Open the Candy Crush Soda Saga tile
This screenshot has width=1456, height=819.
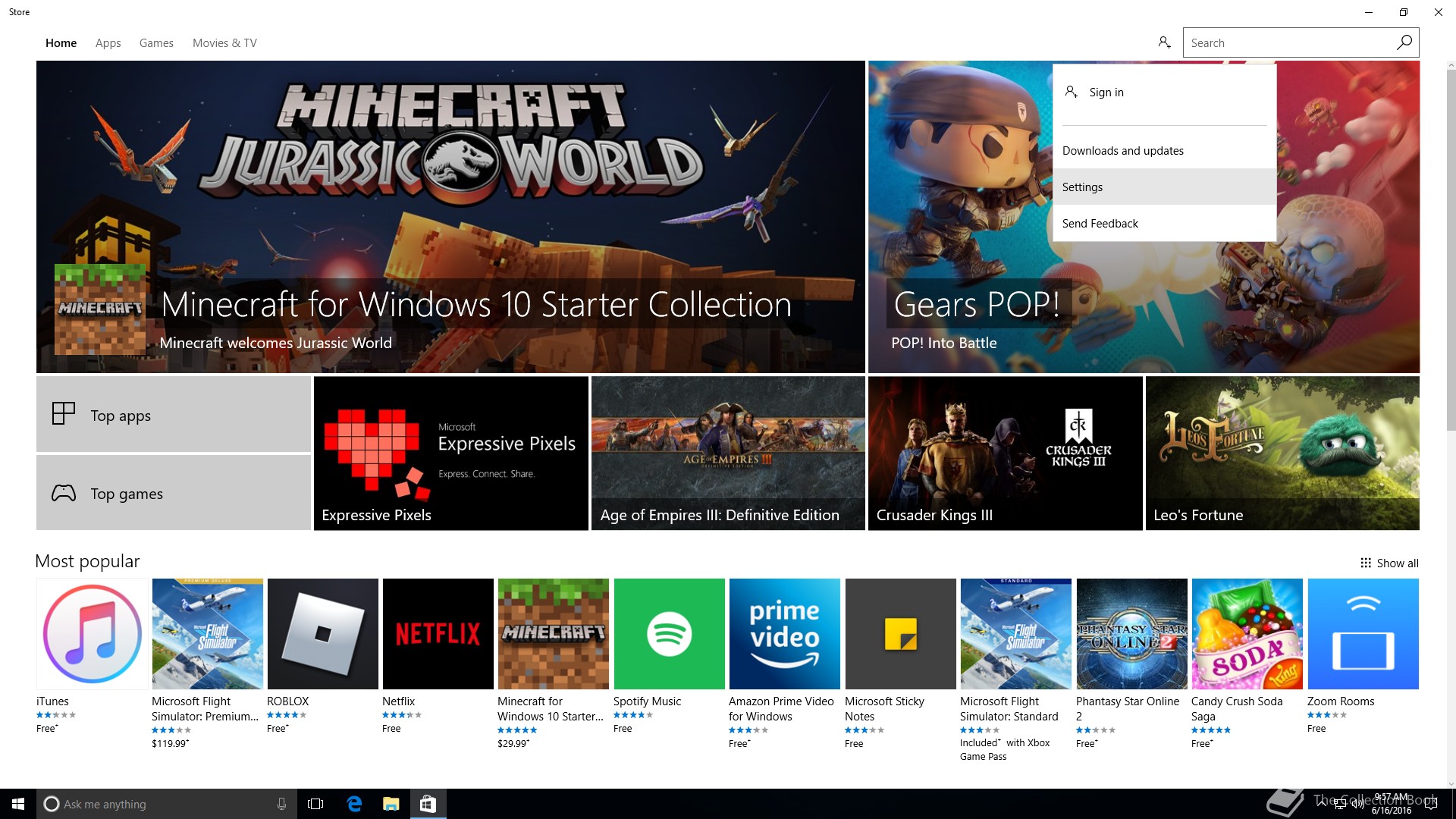[1247, 634]
